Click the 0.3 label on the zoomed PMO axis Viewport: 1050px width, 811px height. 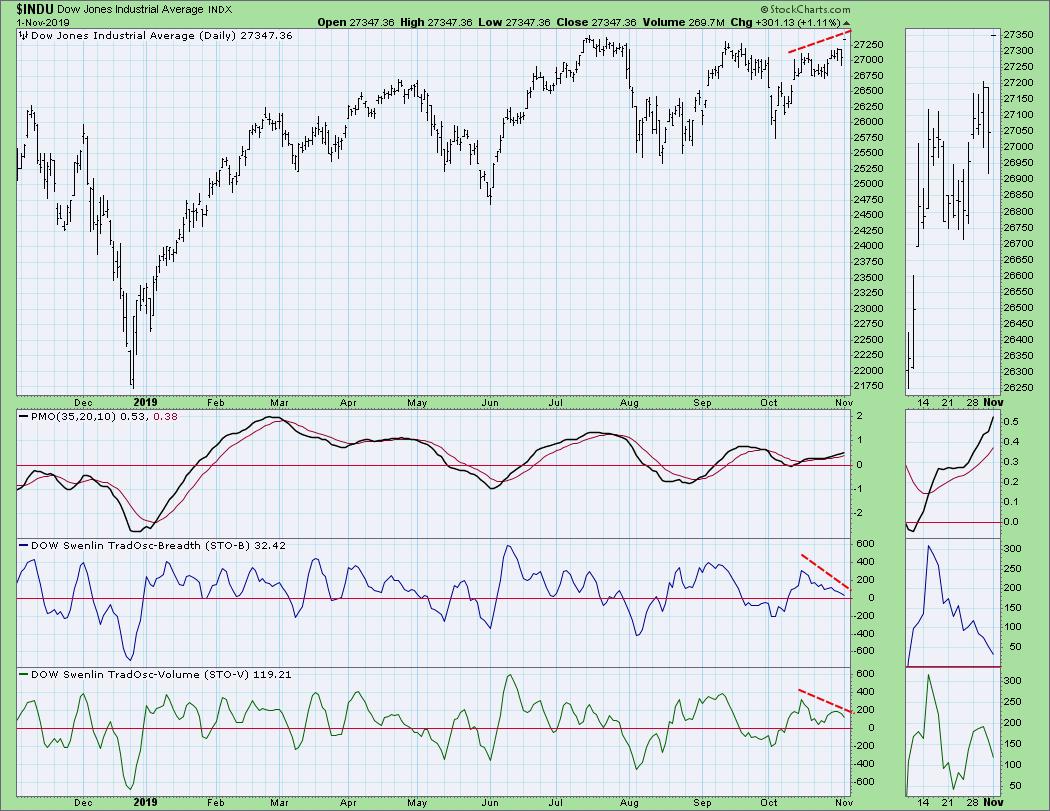[1011, 462]
